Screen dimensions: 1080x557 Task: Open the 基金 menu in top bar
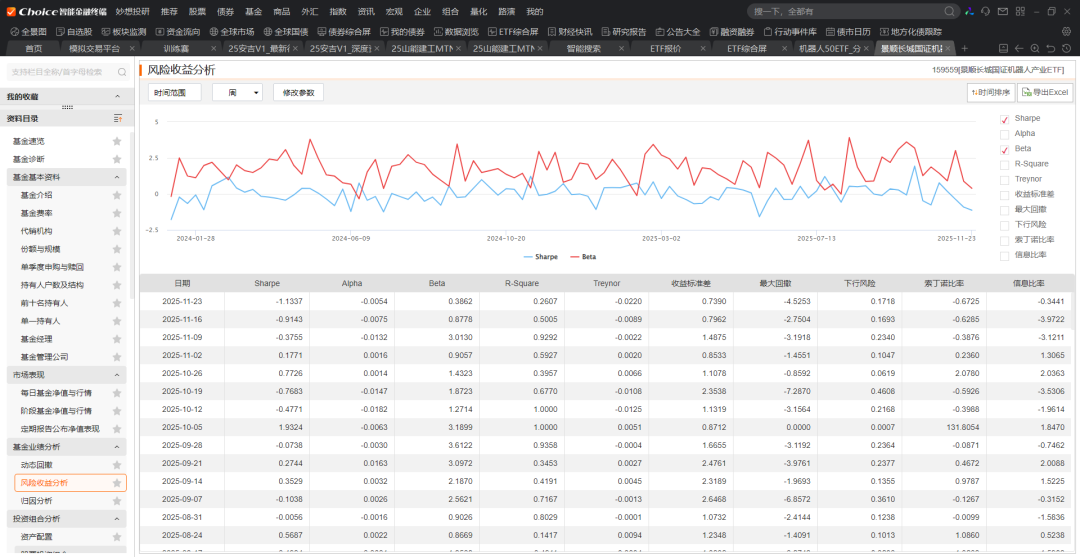(x=253, y=11)
